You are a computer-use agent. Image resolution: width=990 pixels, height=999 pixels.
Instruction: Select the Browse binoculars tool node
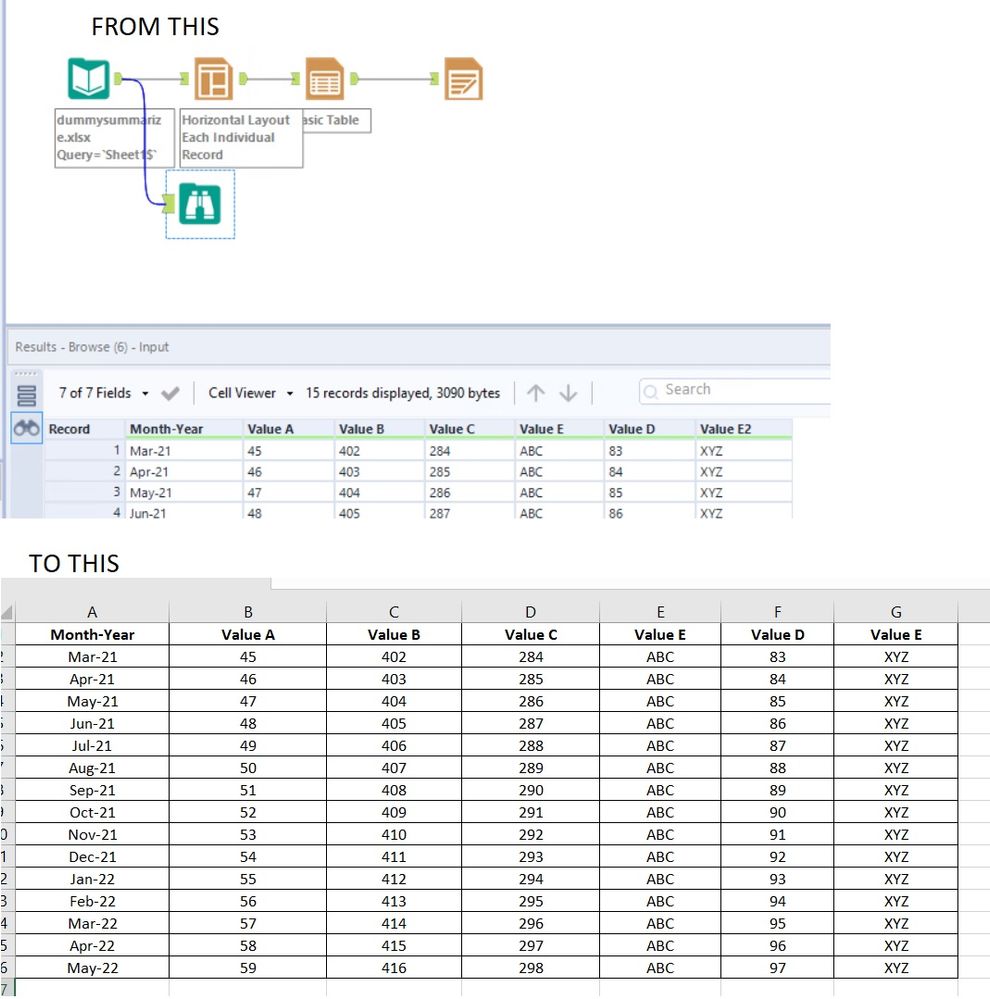pos(198,204)
